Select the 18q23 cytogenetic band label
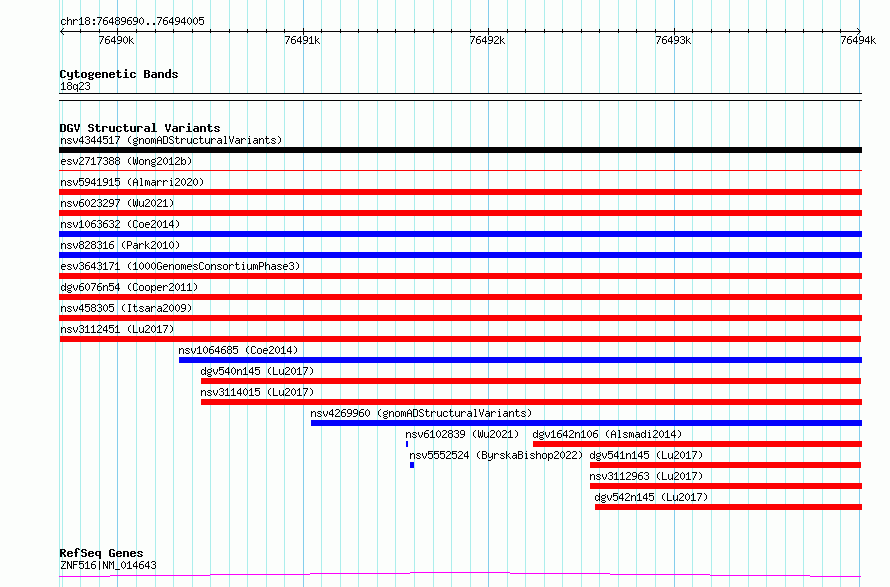 [x=75, y=86]
